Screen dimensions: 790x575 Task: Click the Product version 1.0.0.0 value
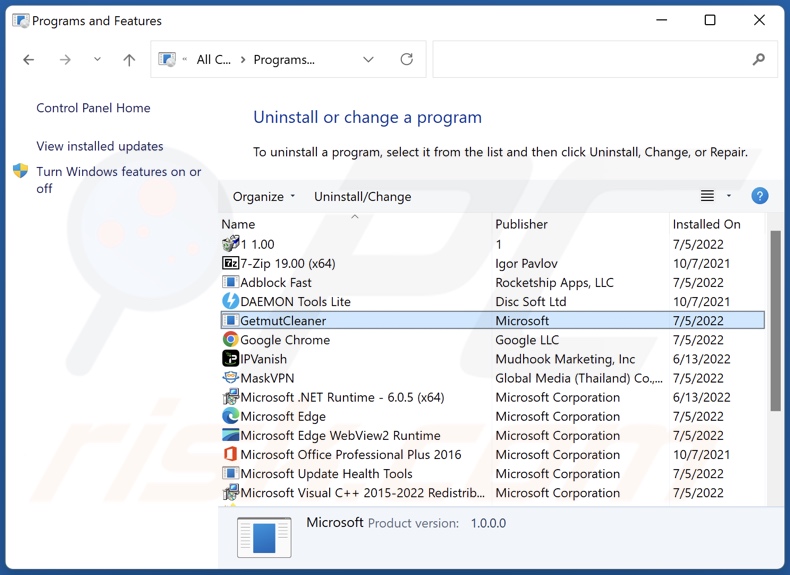pyautogui.click(x=488, y=523)
